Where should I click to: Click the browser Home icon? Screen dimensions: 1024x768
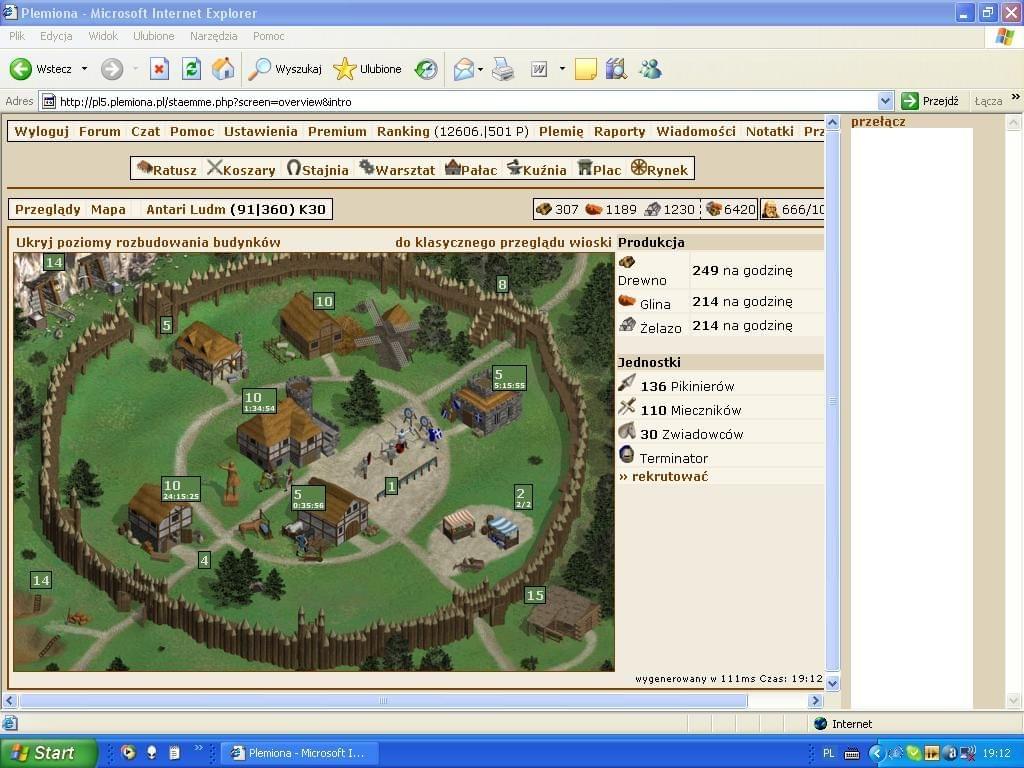click(x=223, y=69)
